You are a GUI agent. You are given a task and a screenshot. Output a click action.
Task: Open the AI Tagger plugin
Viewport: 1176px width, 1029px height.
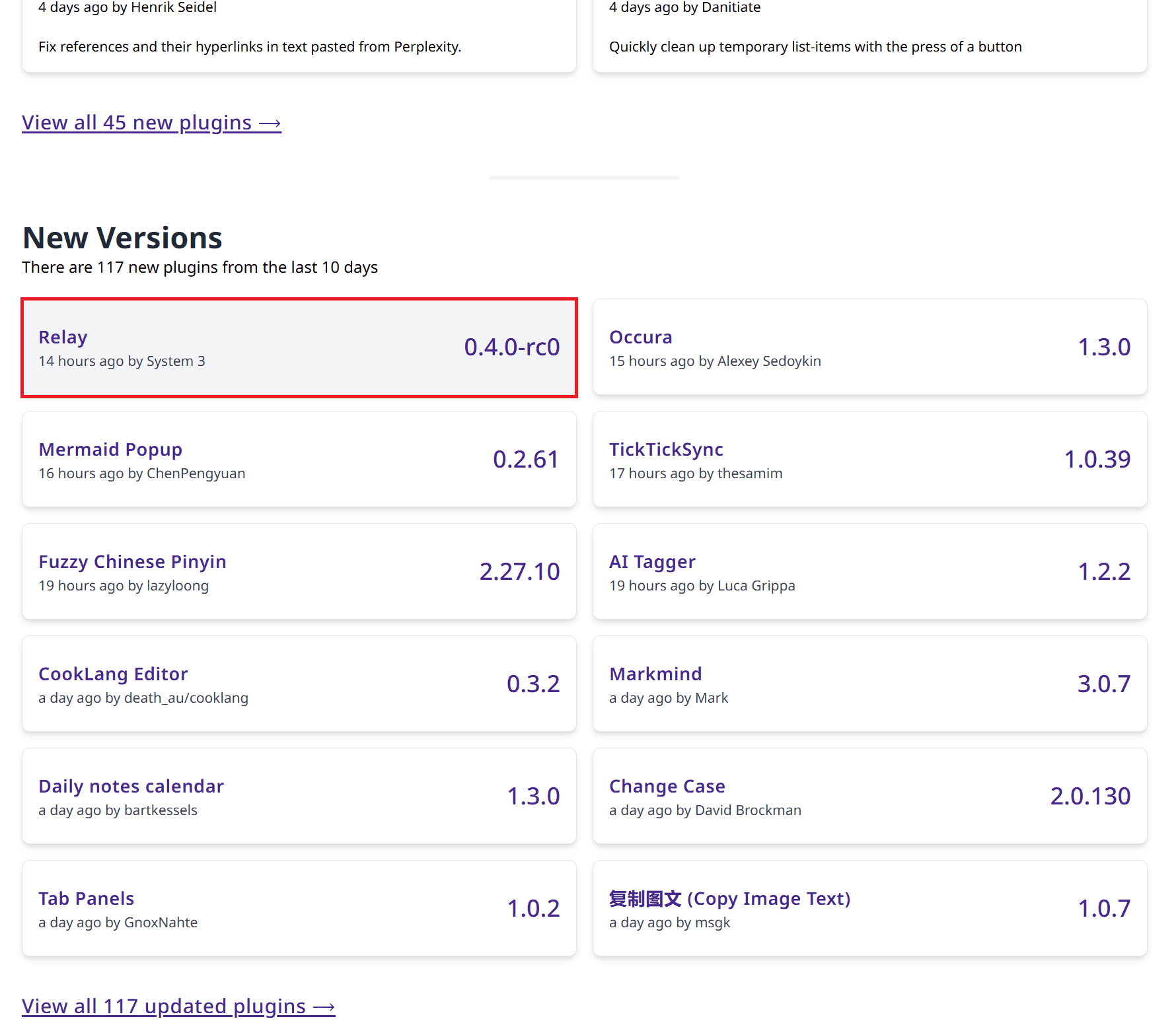tap(652, 561)
